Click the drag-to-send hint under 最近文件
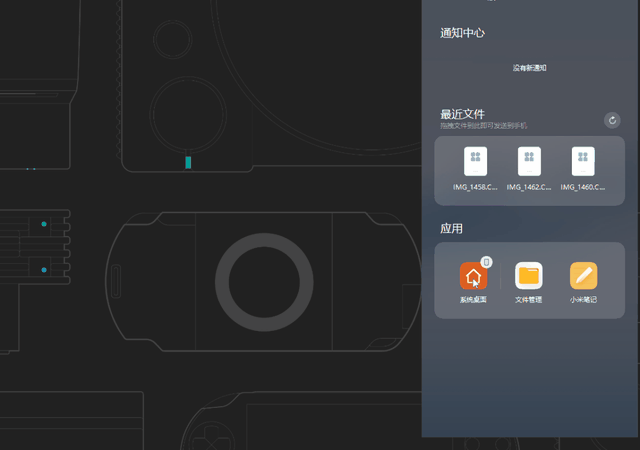The width and height of the screenshot is (640, 450). [484, 126]
